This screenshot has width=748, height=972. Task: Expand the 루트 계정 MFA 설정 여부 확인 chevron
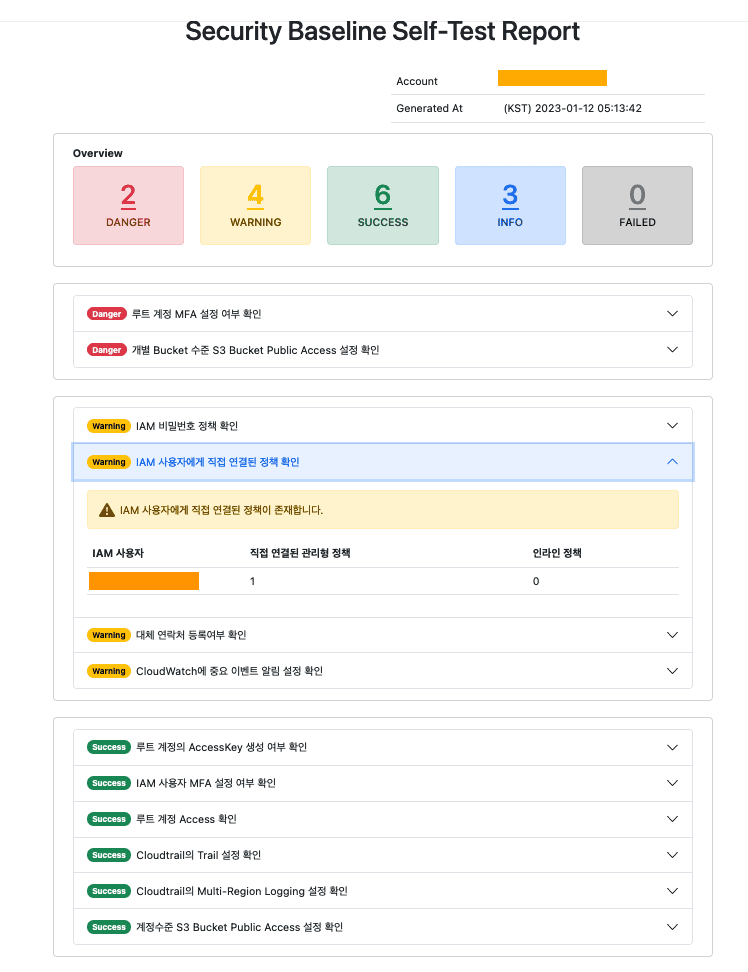pos(672,314)
